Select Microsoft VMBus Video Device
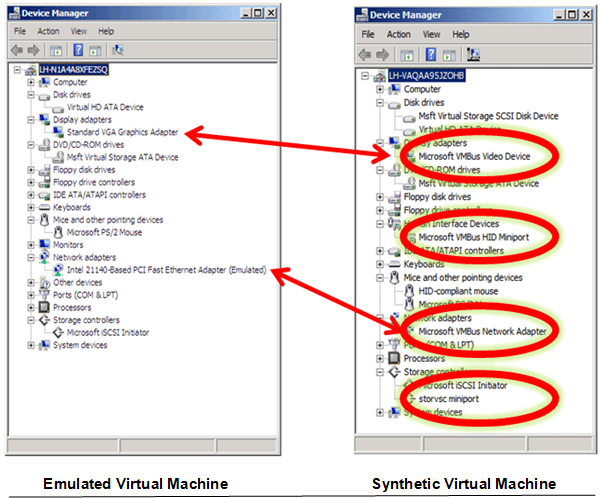The height and width of the screenshot is (498, 601). click(x=474, y=156)
